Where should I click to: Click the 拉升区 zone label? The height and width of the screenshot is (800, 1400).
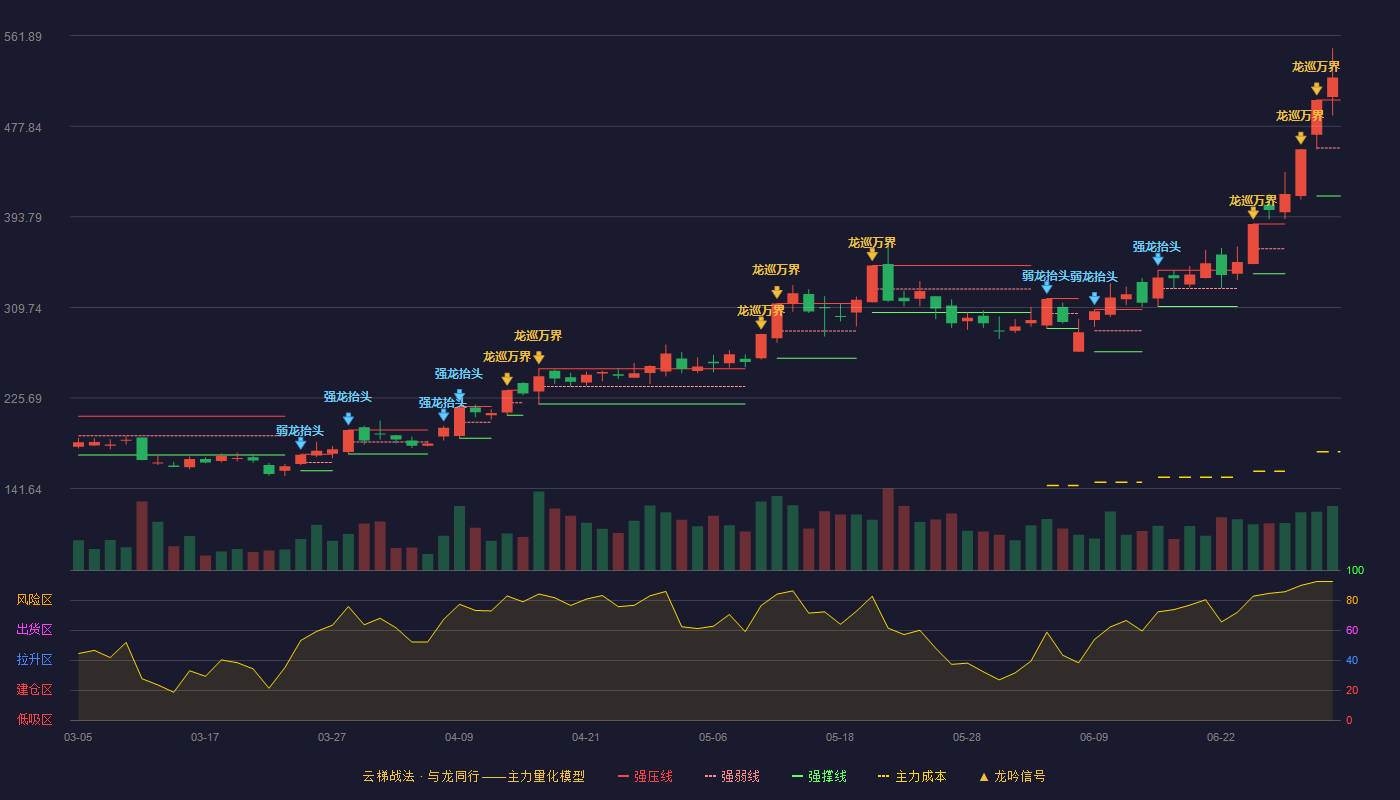tap(35, 660)
